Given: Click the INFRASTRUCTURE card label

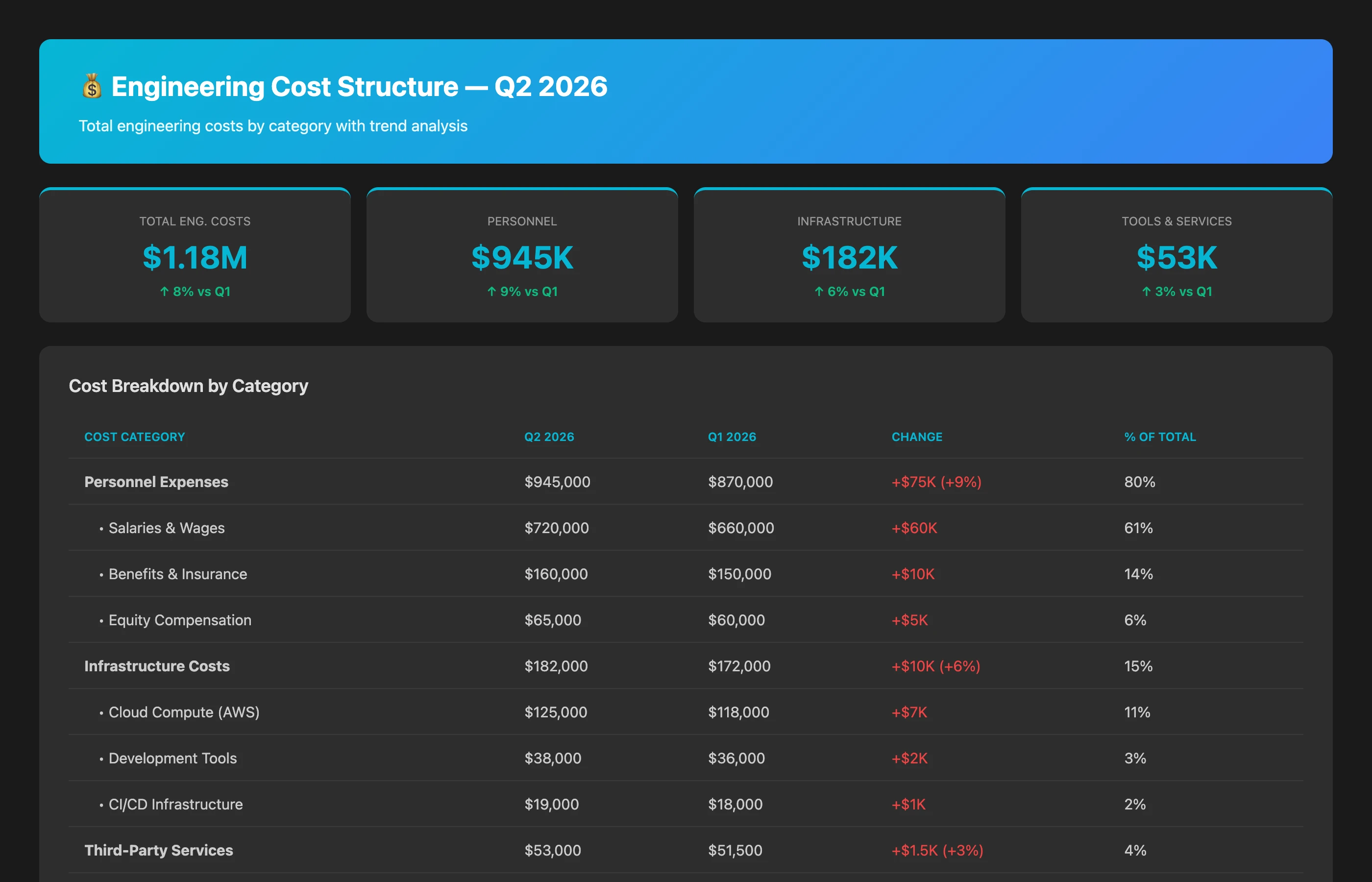Looking at the screenshot, I should pyautogui.click(x=849, y=221).
